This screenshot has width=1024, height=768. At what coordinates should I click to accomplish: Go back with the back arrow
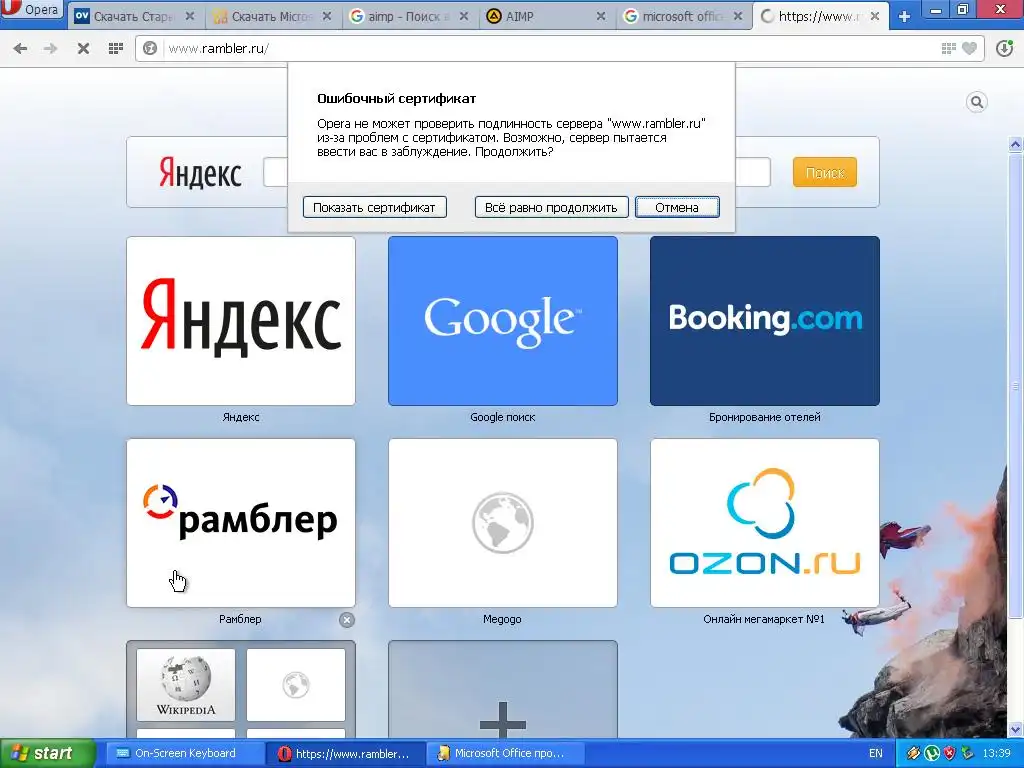tap(20, 48)
